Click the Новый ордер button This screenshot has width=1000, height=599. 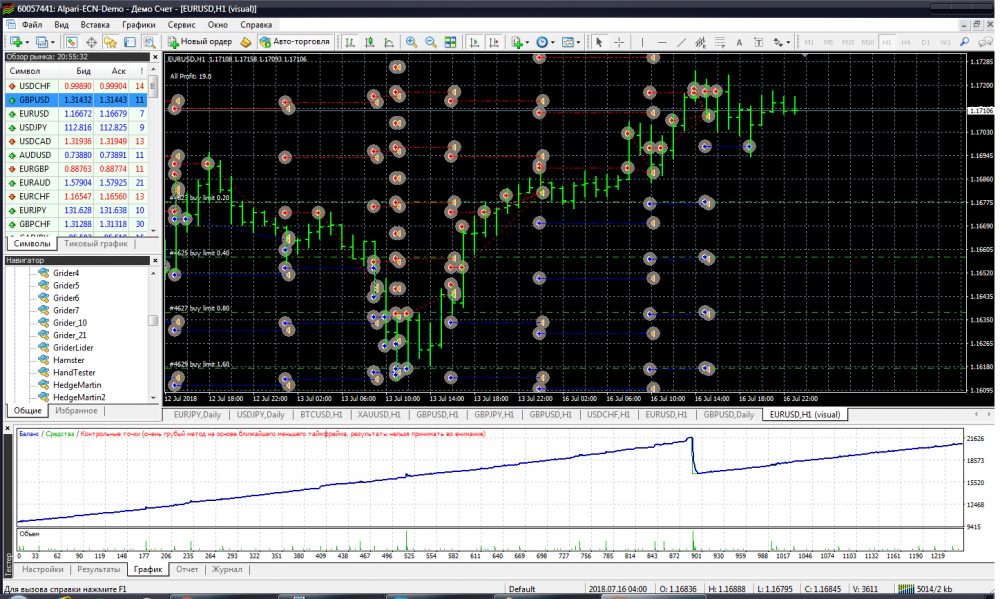coord(200,42)
